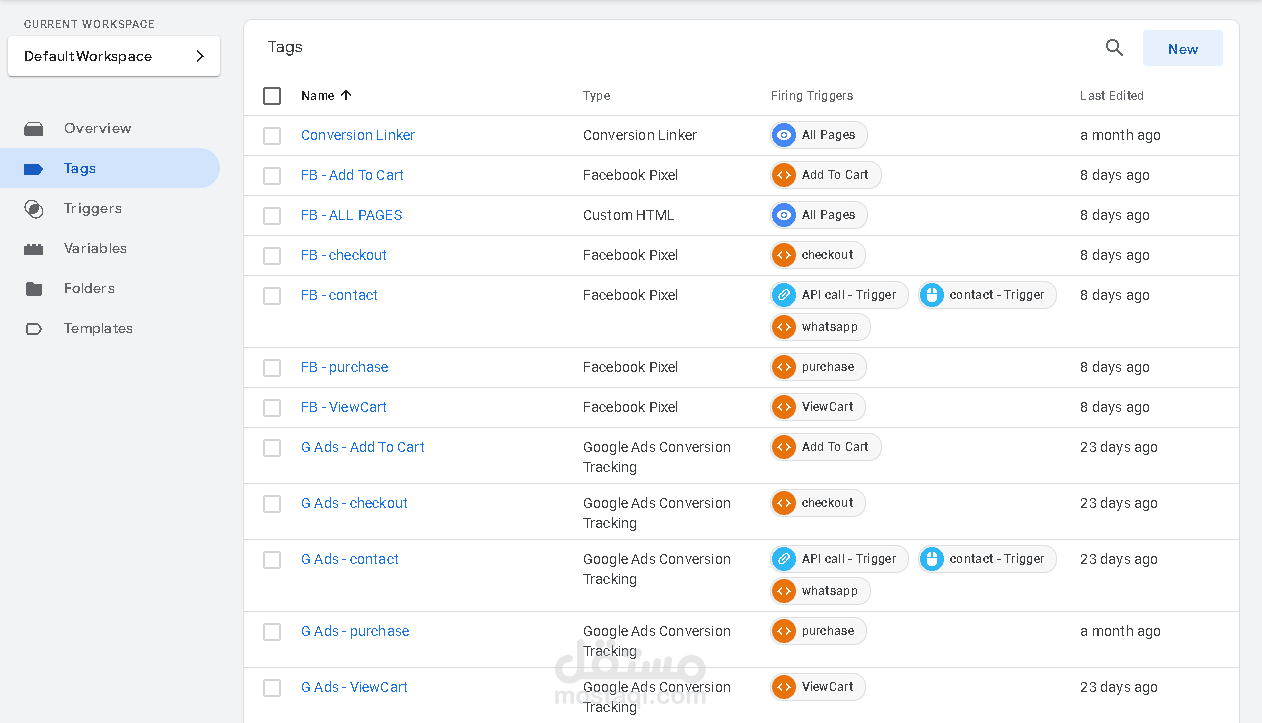1262x723 pixels.
Task: Click API call - Trigger chip in G Ads - contact row
Action: click(x=839, y=559)
